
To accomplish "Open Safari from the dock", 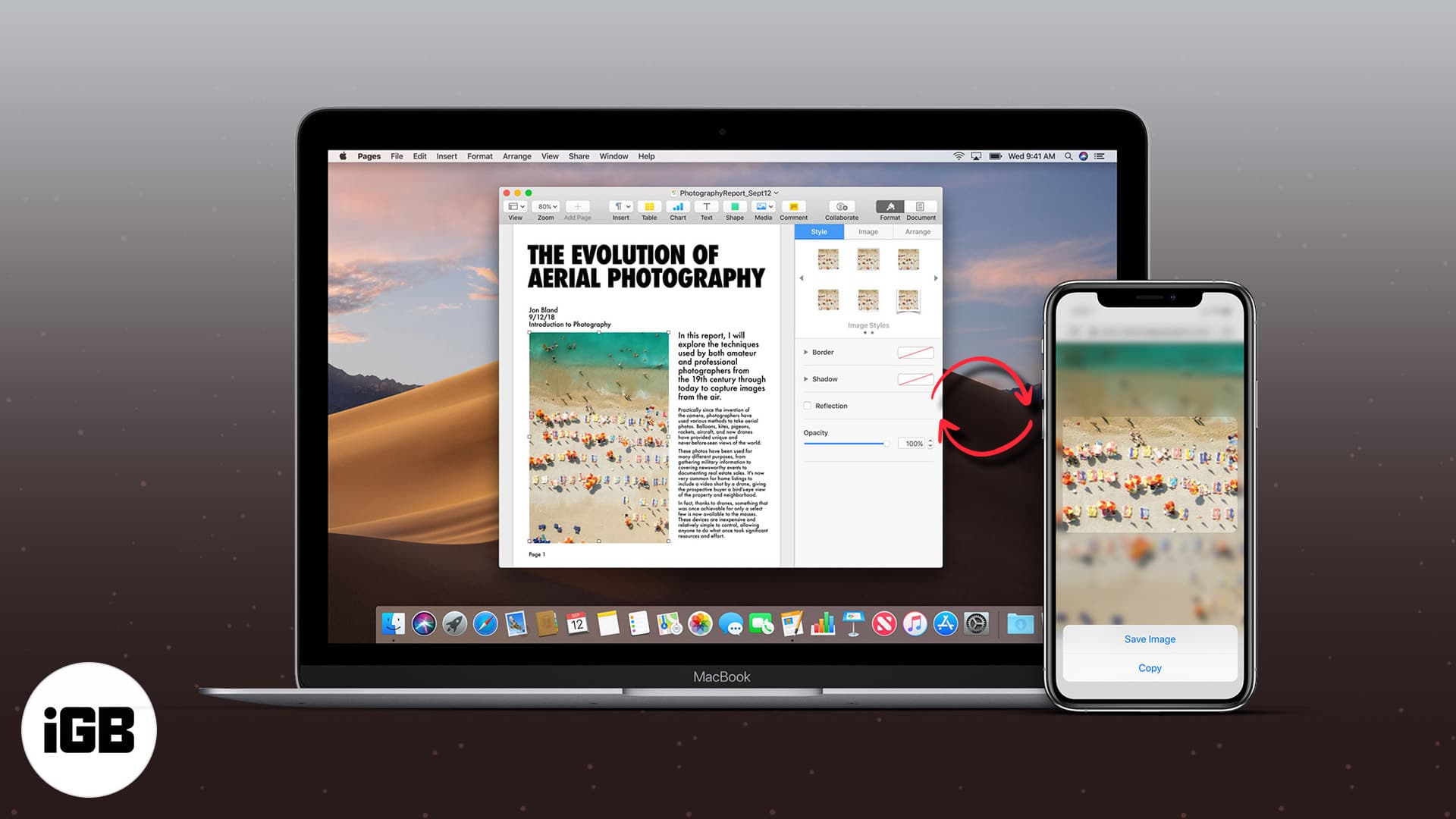I will pyautogui.click(x=485, y=624).
